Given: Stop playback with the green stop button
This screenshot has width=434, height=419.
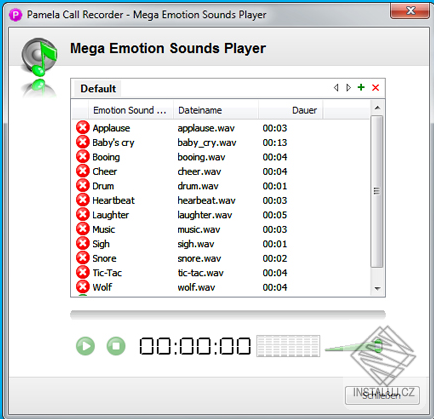Looking at the screenshot, I should pyautogui.click(x=116, y=346).
